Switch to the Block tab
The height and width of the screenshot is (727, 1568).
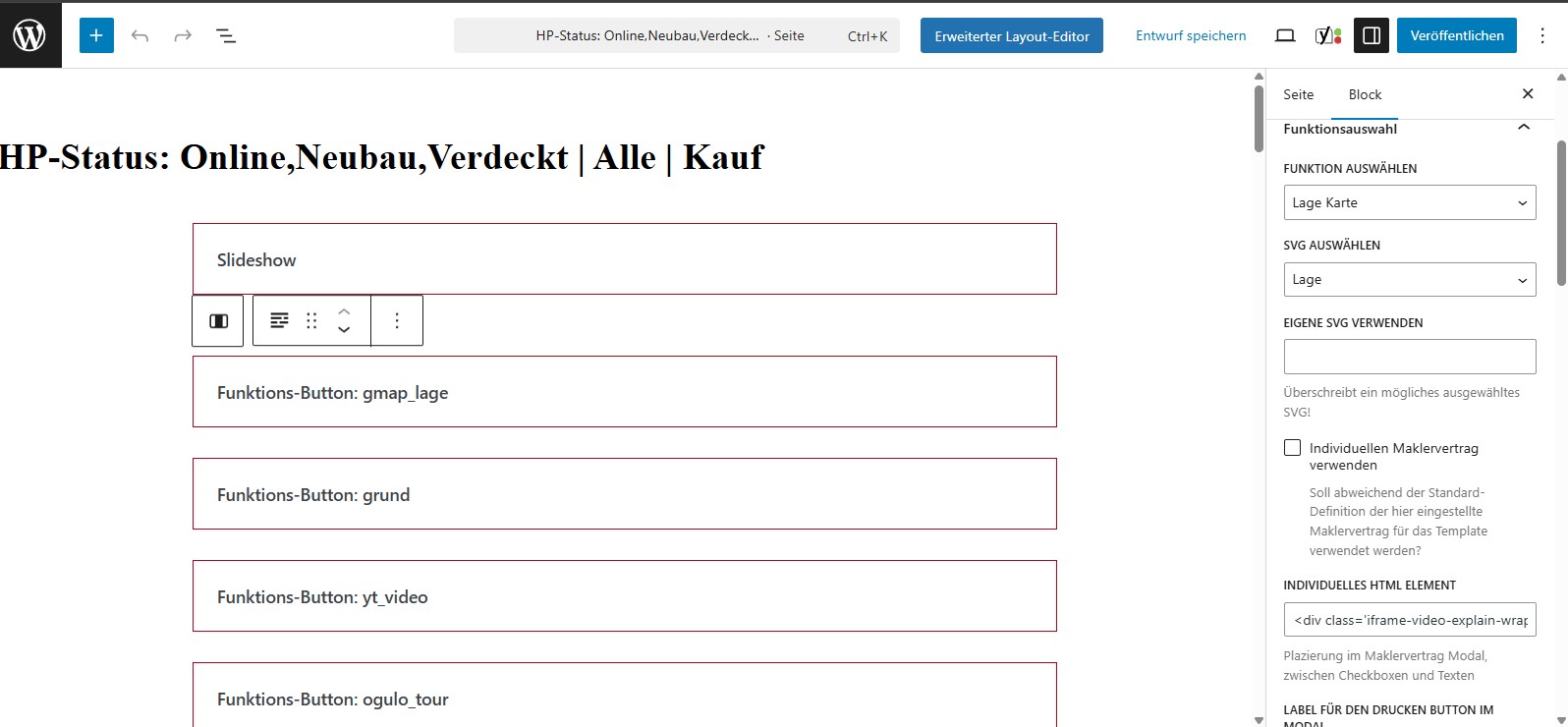[1365, 94]
